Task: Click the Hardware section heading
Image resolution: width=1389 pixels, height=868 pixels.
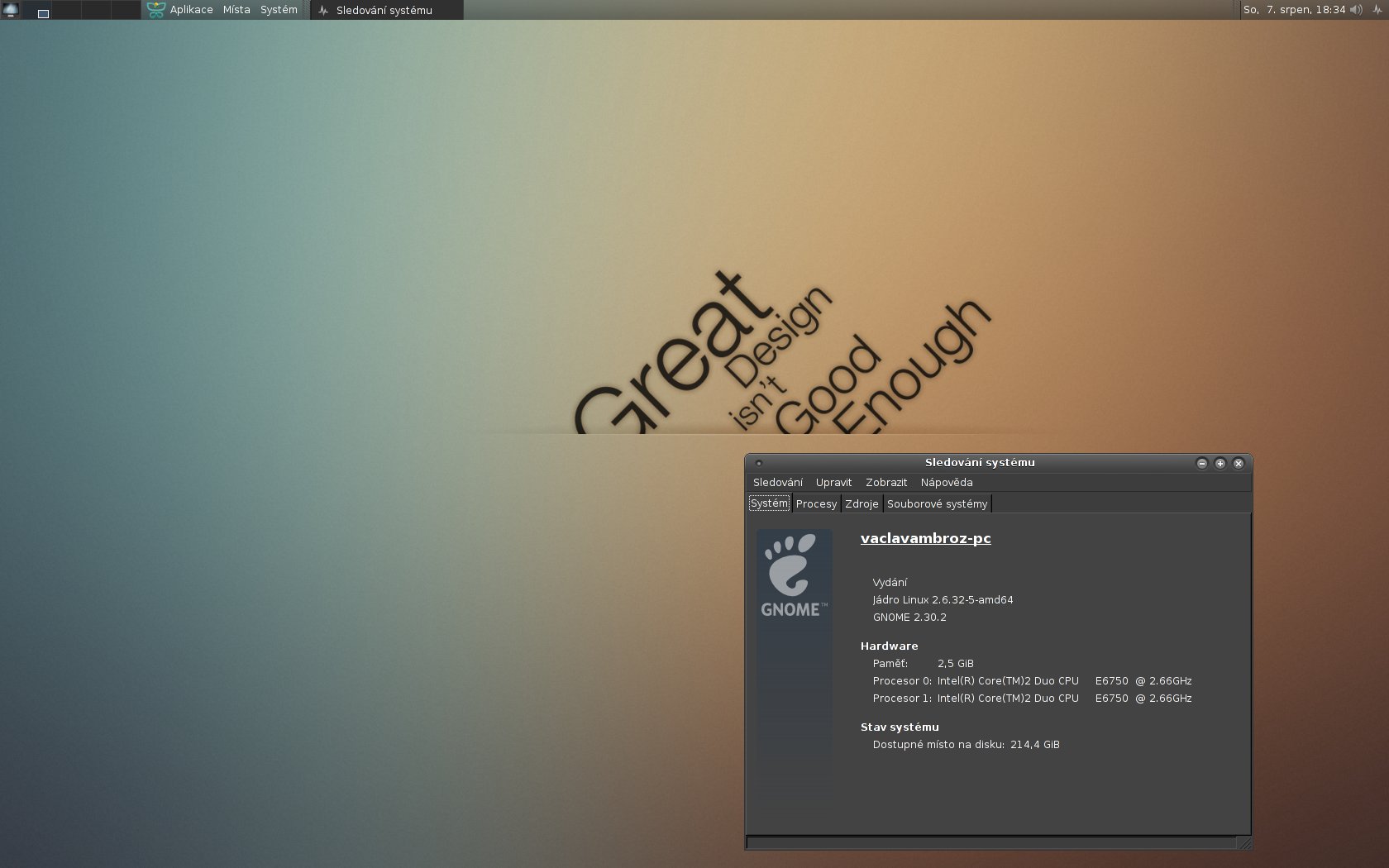Action: pos(889,646)
